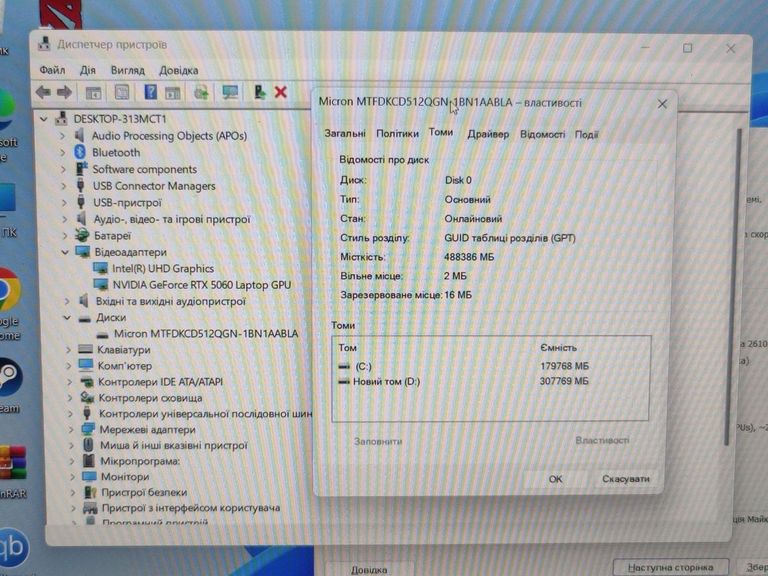Switch to the Загальні tab
The image size is (768, 576).
345,133
